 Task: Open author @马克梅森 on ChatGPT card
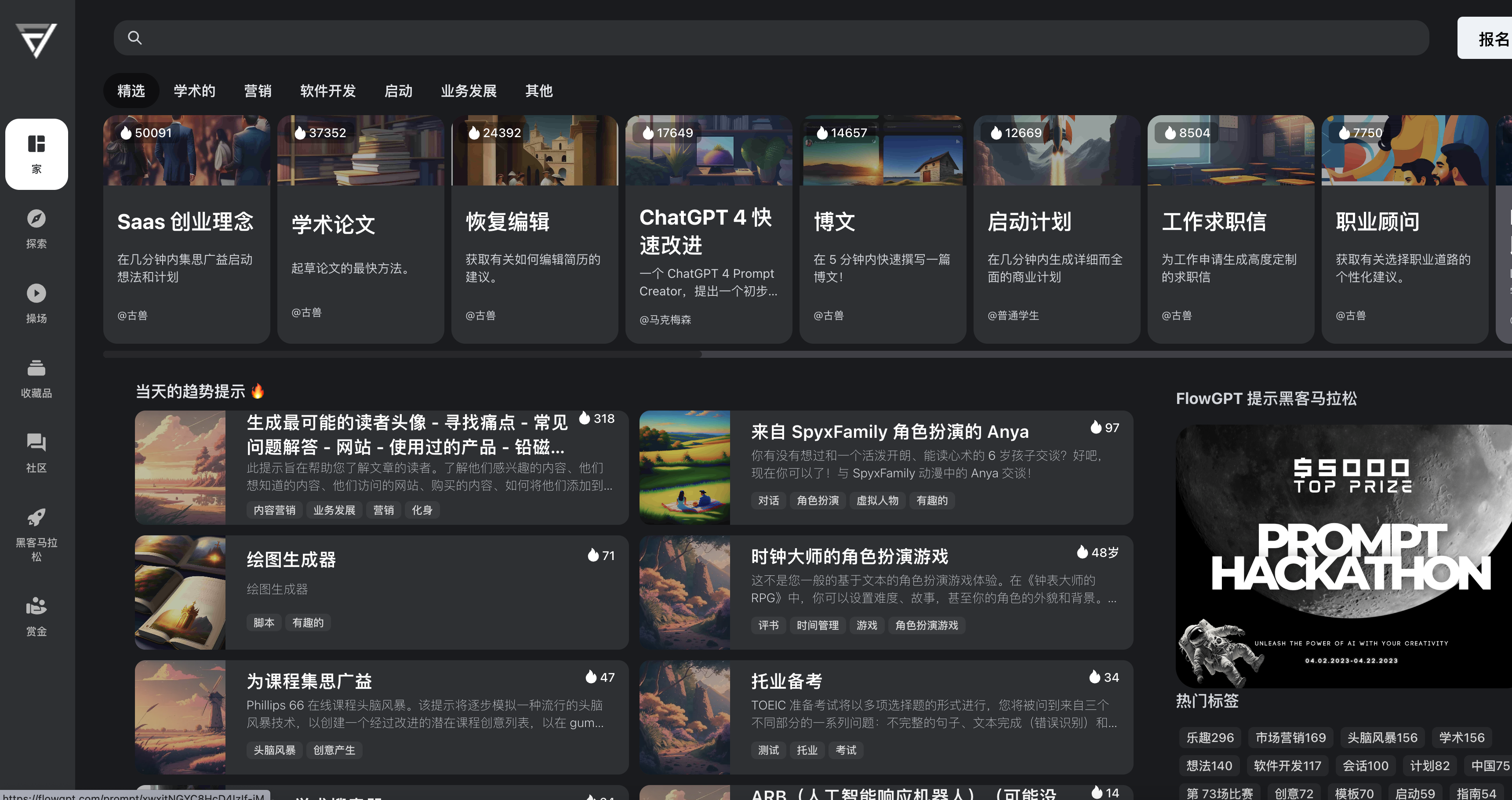[x=665, y=320]
